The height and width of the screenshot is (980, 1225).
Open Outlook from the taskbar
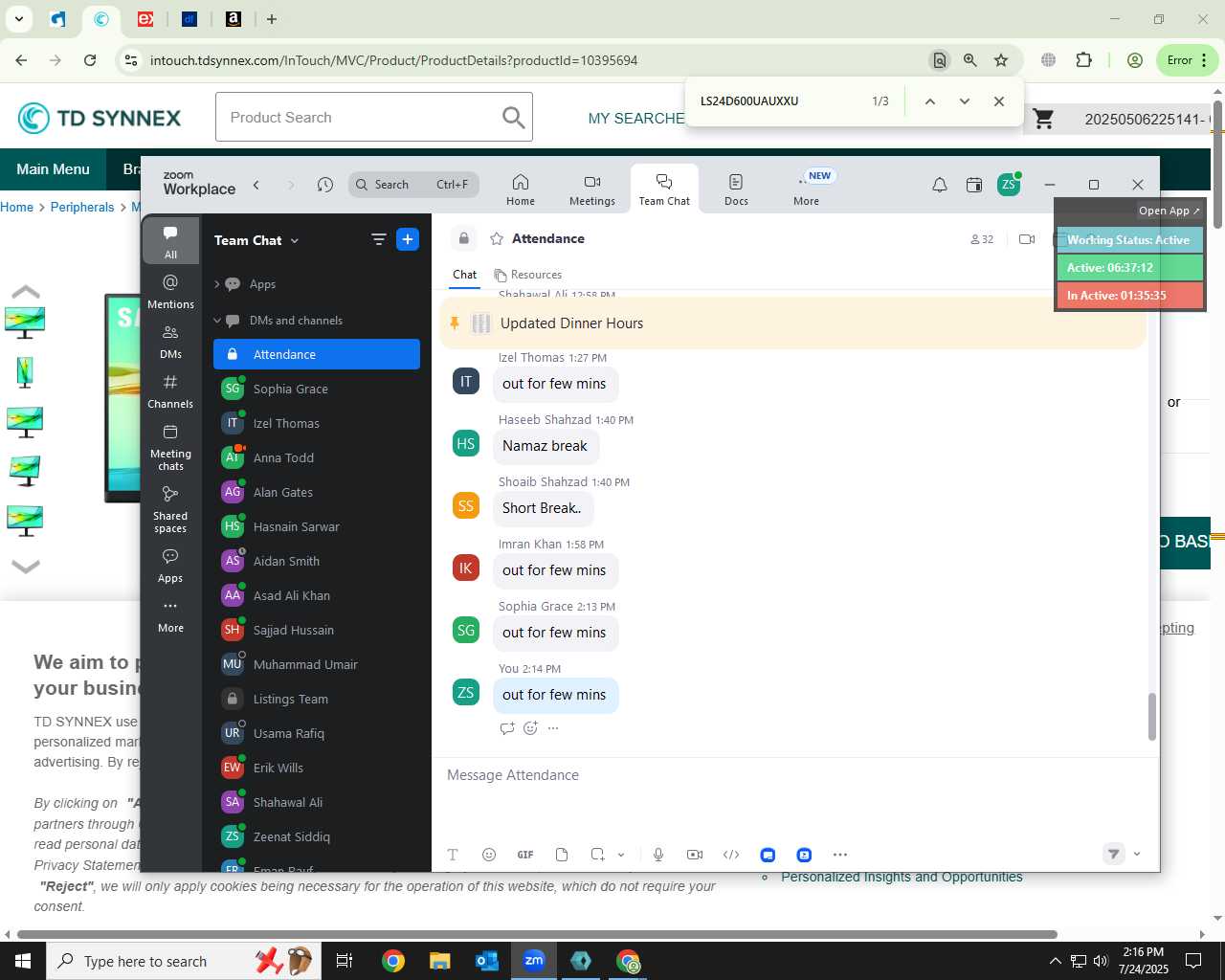click(x=487, y=961)
